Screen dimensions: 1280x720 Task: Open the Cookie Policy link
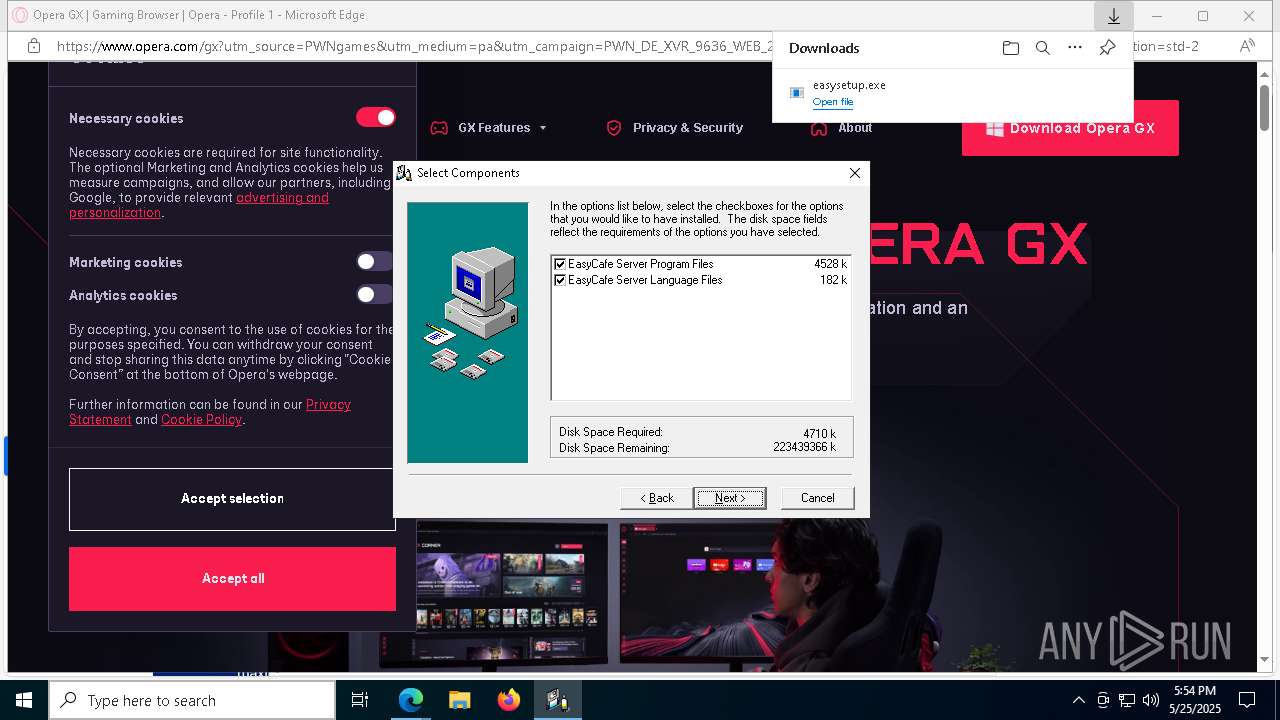pos(201,420)
